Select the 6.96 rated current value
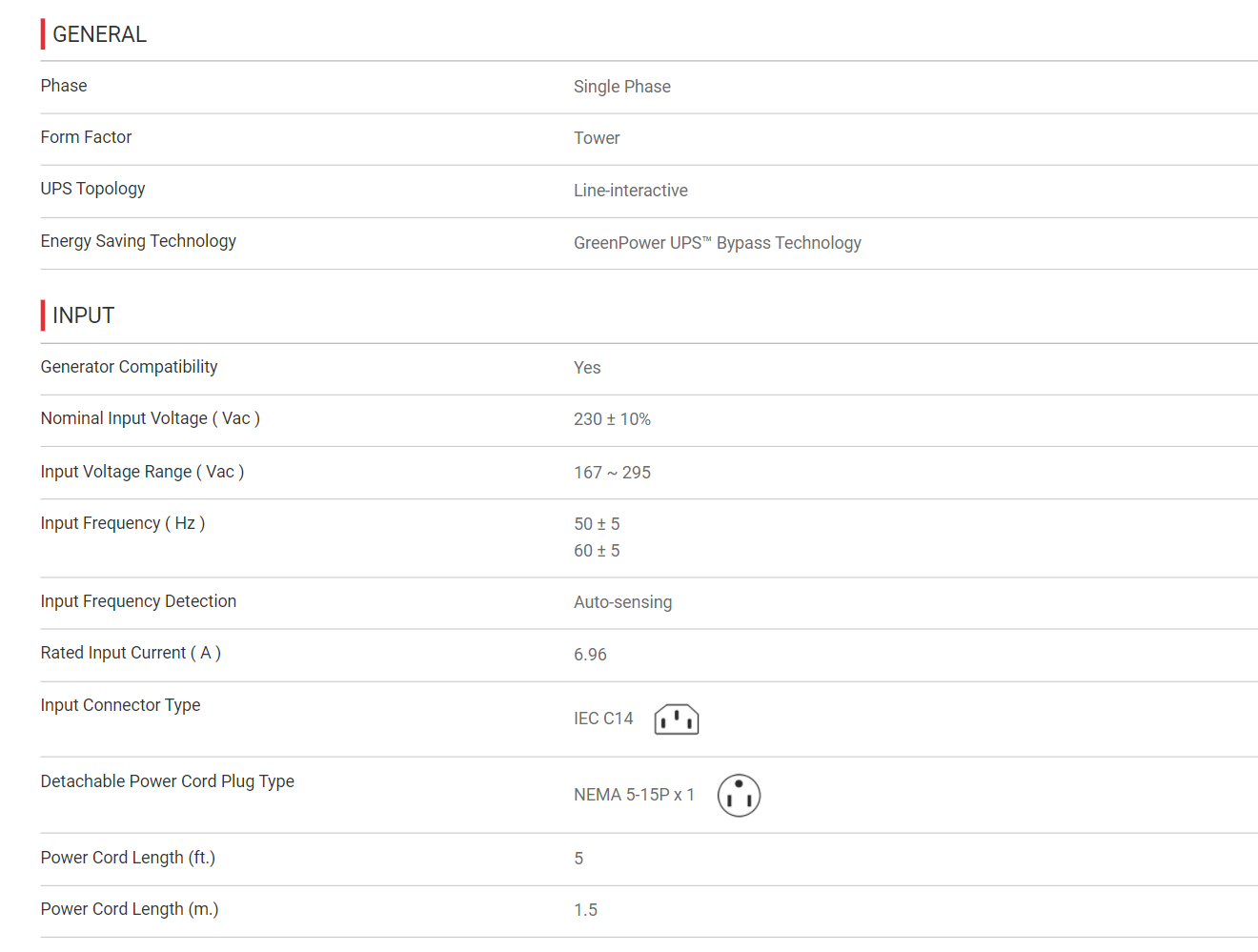 tap(590, 655)
